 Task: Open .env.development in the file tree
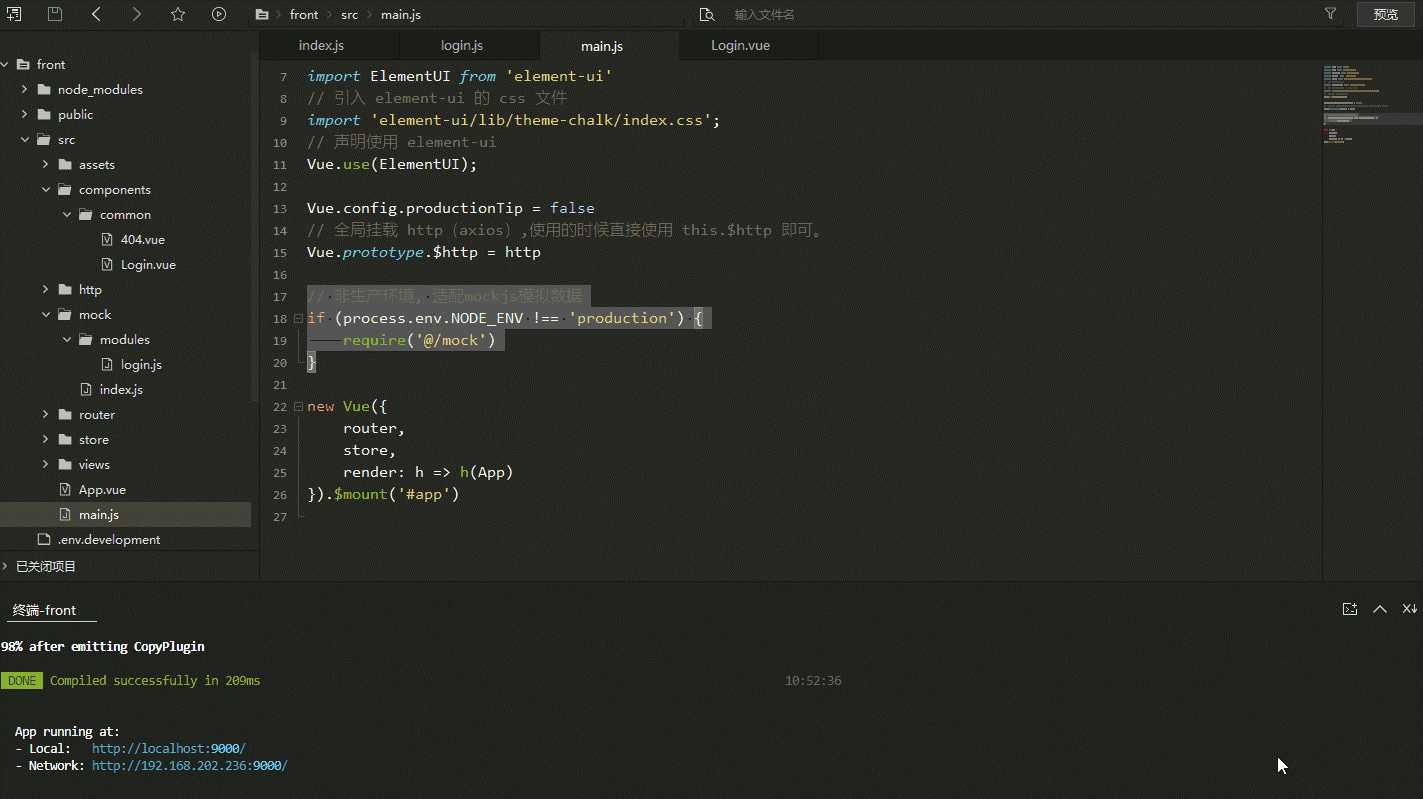pos(109,539)
